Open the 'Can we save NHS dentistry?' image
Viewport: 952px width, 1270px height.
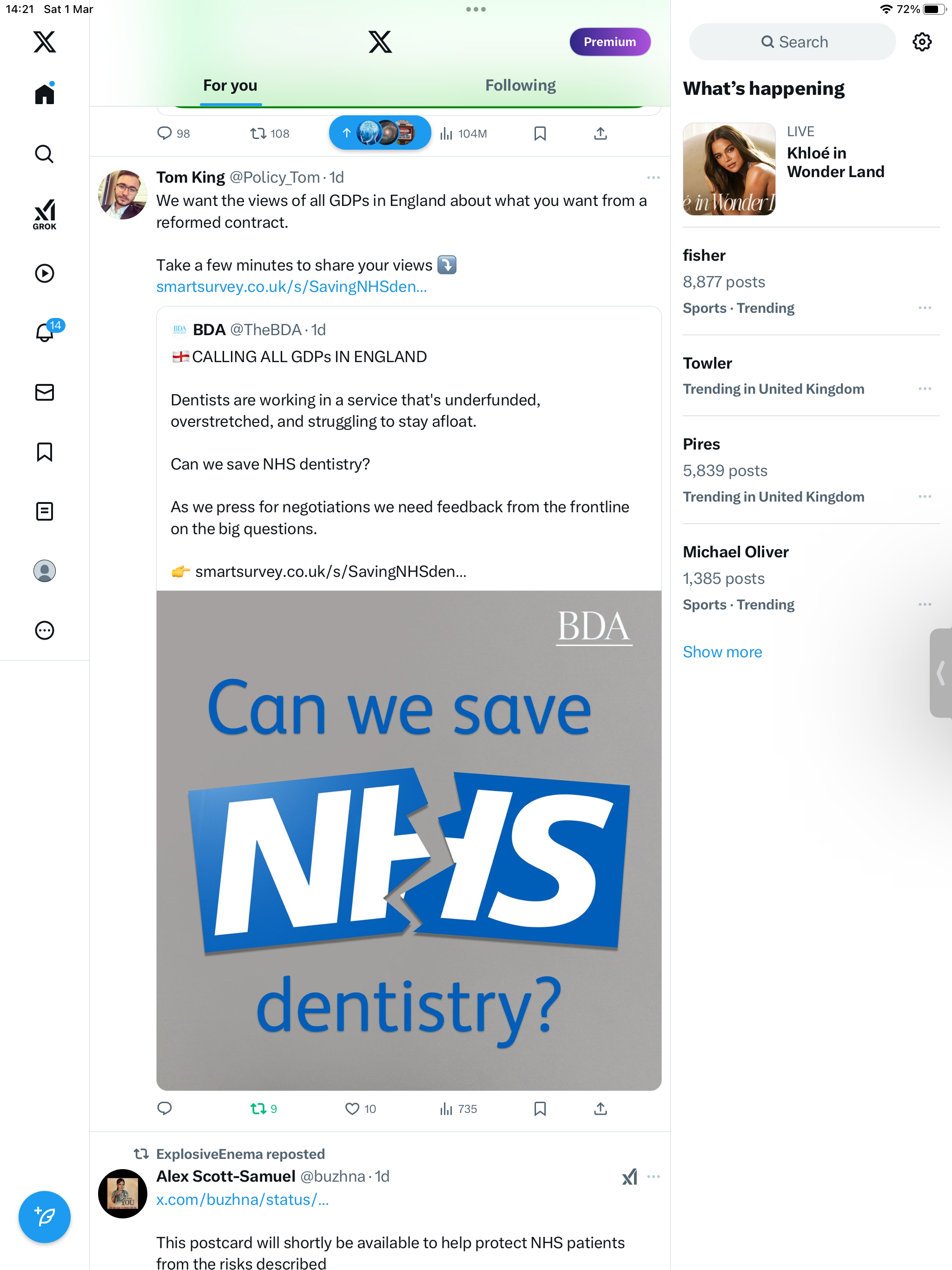(x=409, y=840)
